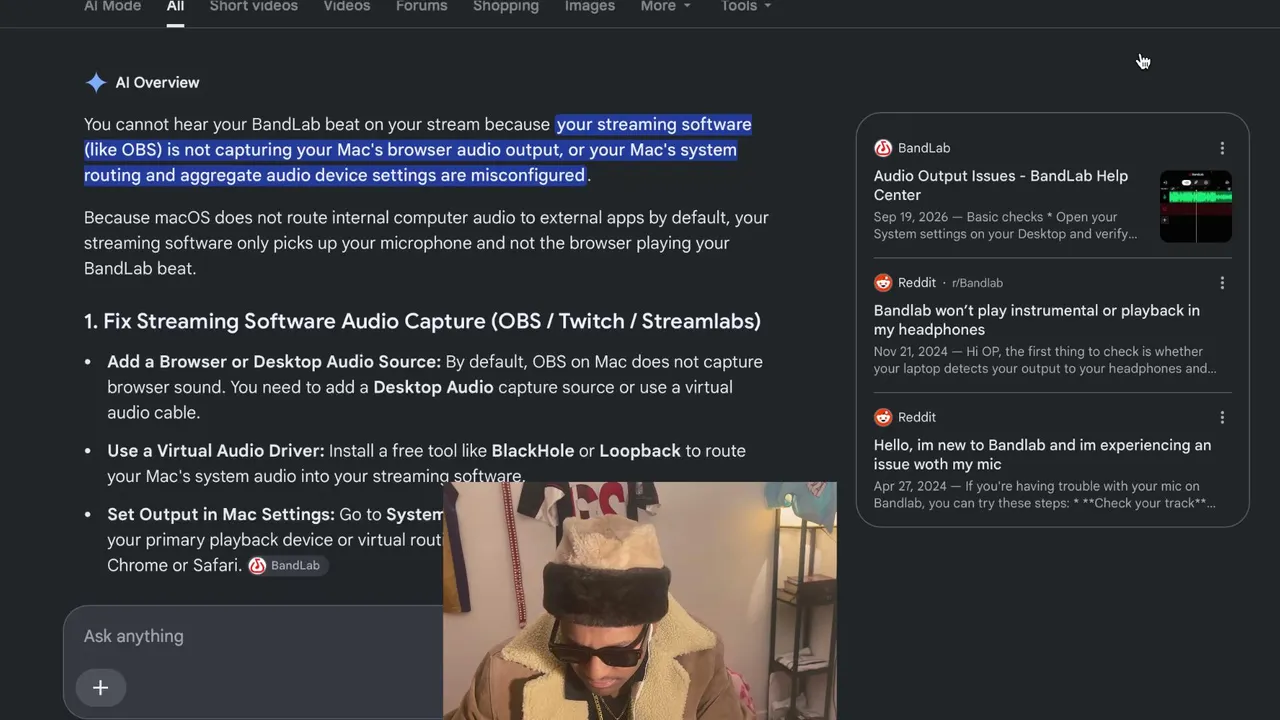This screenshot has width=1280, height=720.
Task: Click the 'Set Output in Mac Settings:' text
Action: (x=221, y=514)
